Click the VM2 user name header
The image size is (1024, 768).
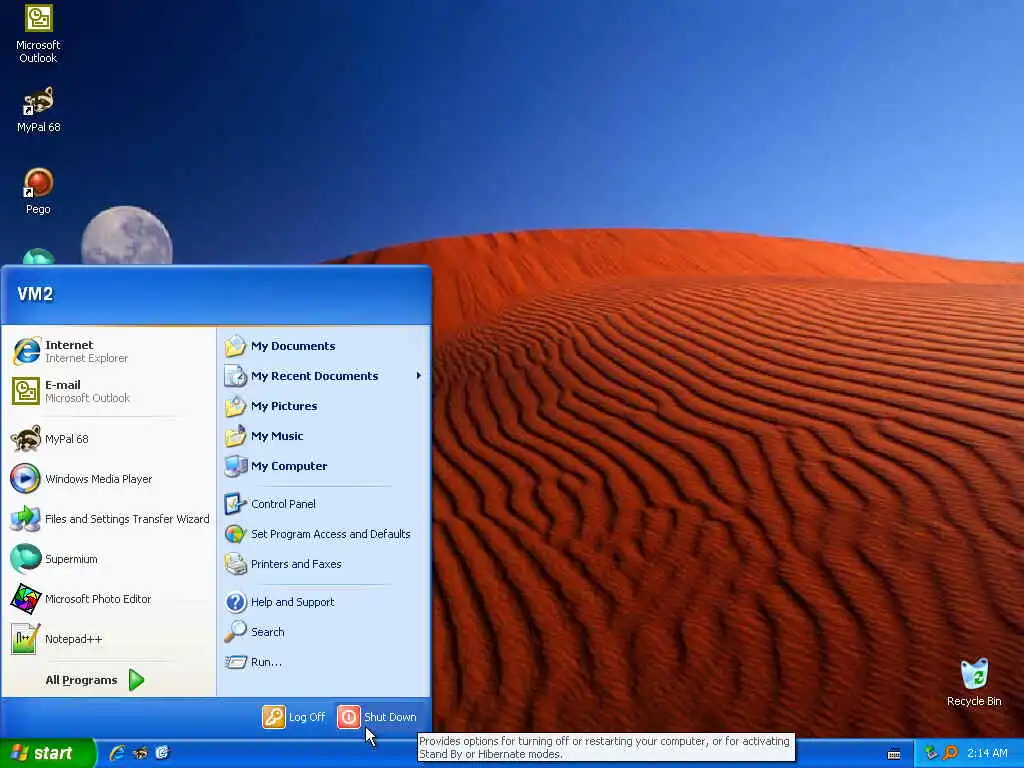35,294
